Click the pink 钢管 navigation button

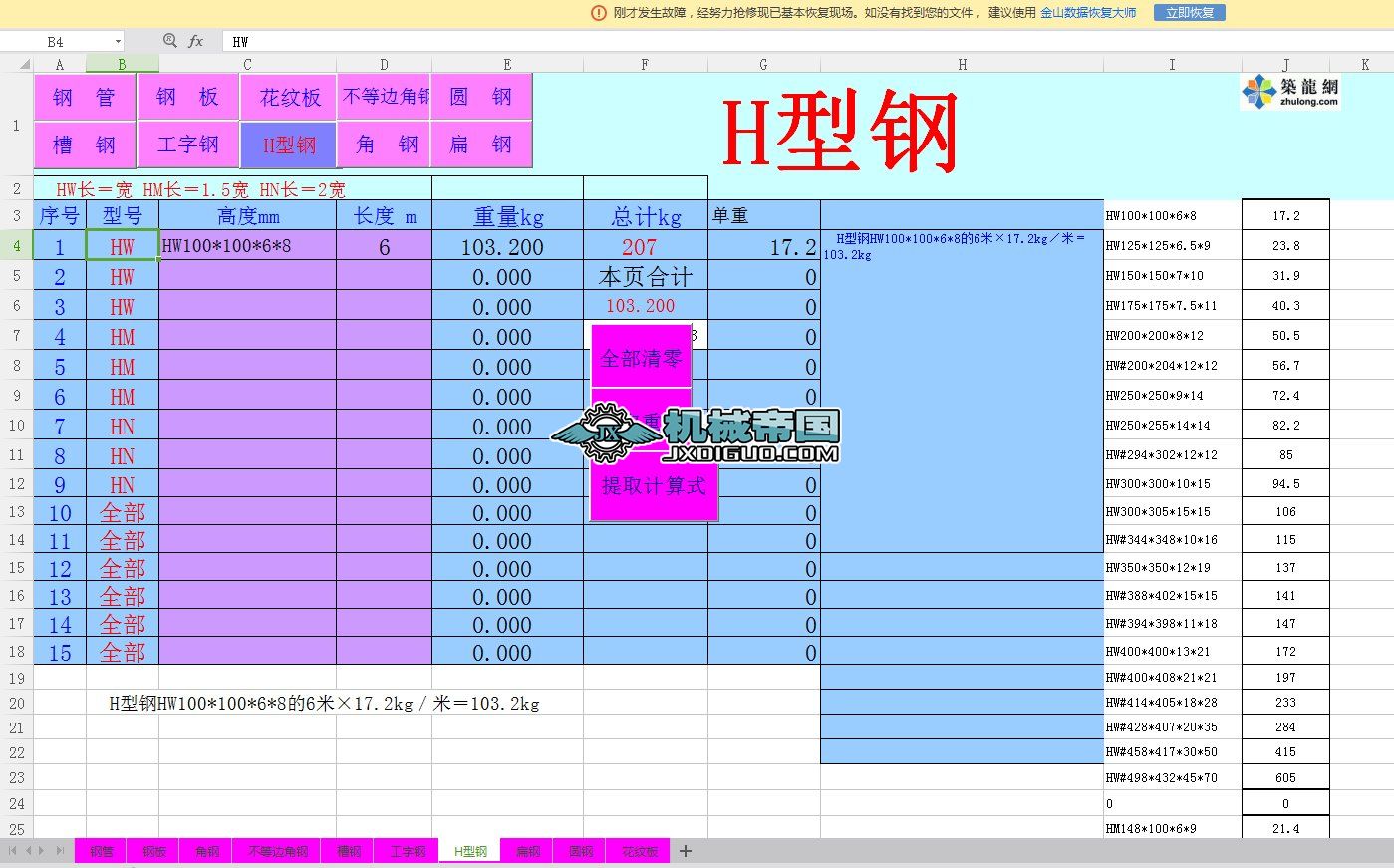84,97
